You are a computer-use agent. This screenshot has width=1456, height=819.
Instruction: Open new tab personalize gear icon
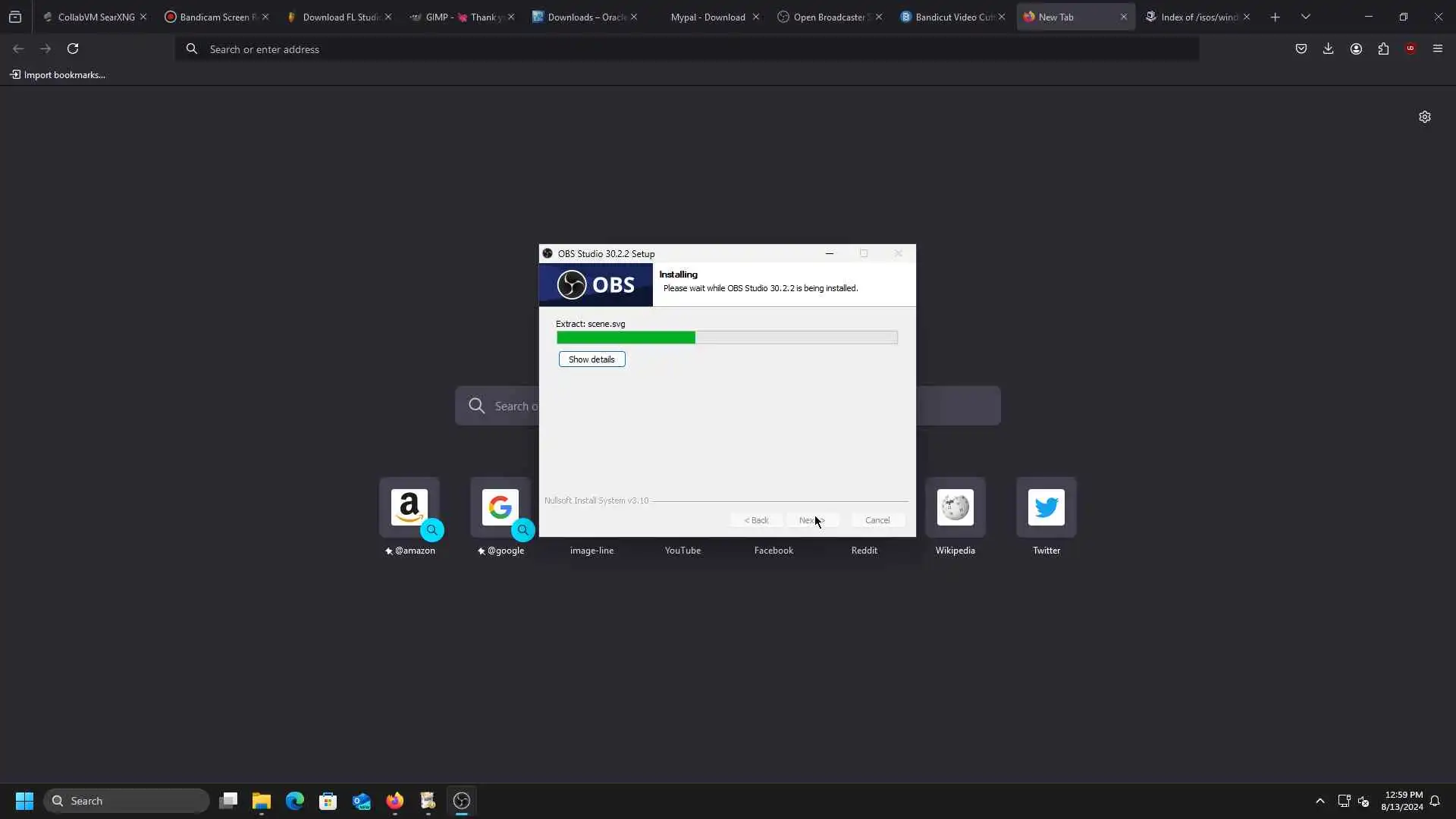pos(1425,117)
